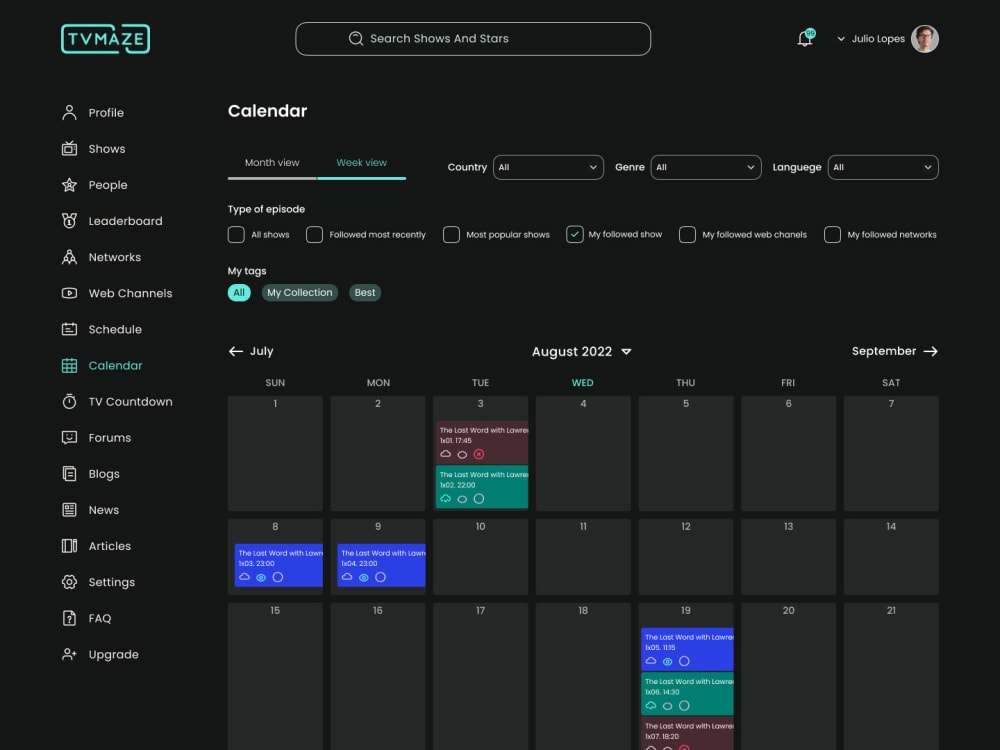Screen dimensions: 1000x750
Task: Filter by My Collection tag
Action: [300, 293]
